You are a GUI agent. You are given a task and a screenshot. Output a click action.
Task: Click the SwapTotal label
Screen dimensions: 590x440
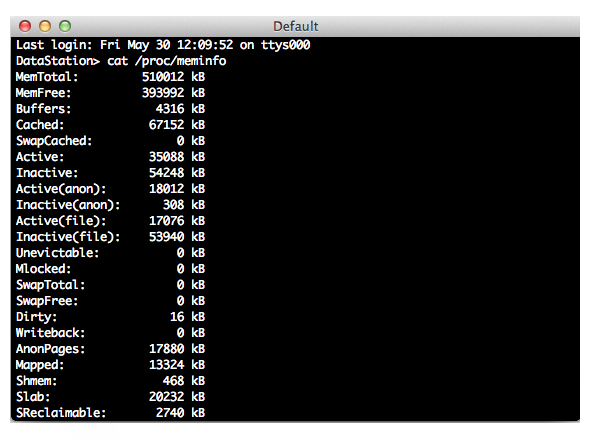pos(50,285)
